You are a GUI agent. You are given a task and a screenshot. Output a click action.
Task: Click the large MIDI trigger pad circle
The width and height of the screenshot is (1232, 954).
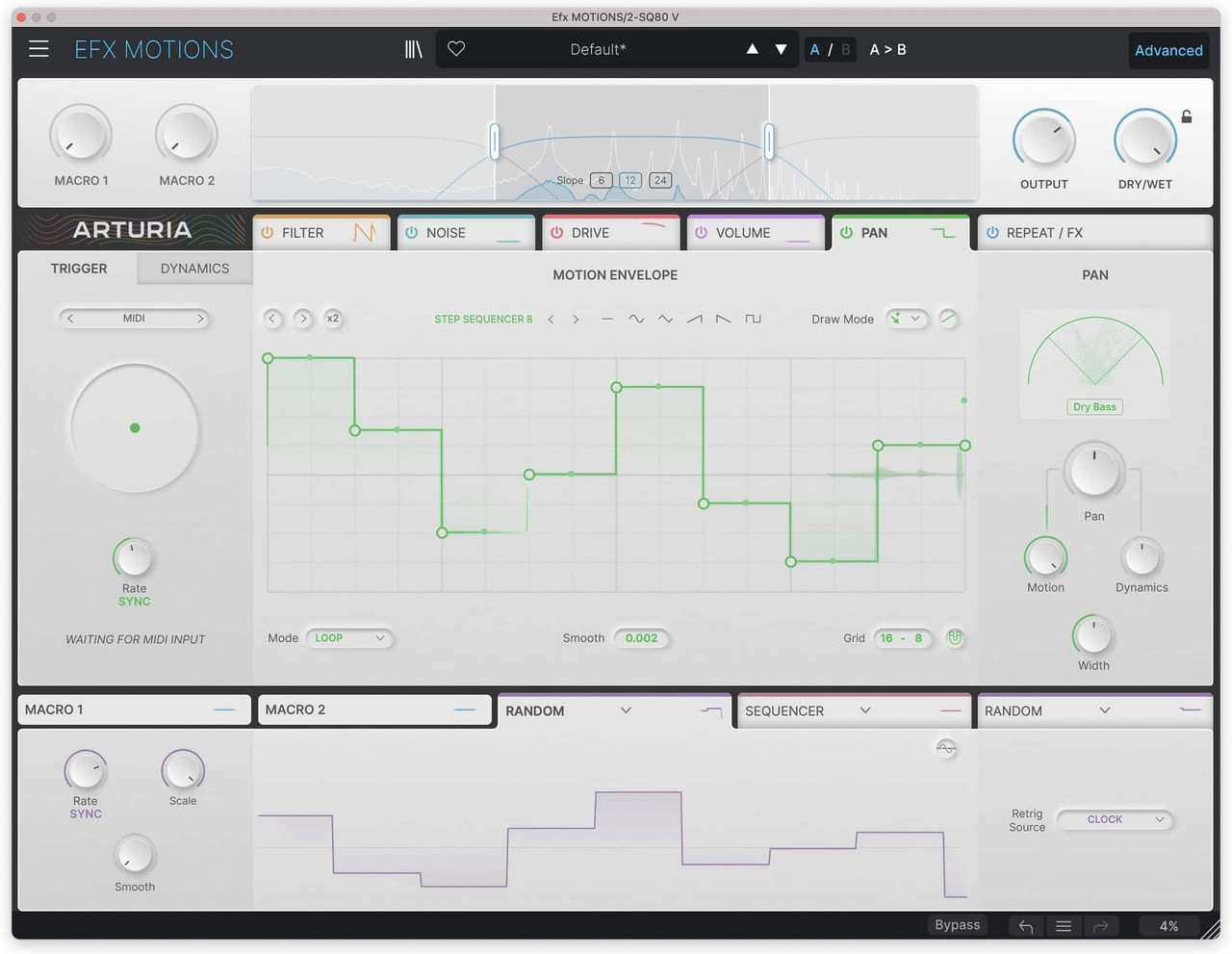click(135, 428)
